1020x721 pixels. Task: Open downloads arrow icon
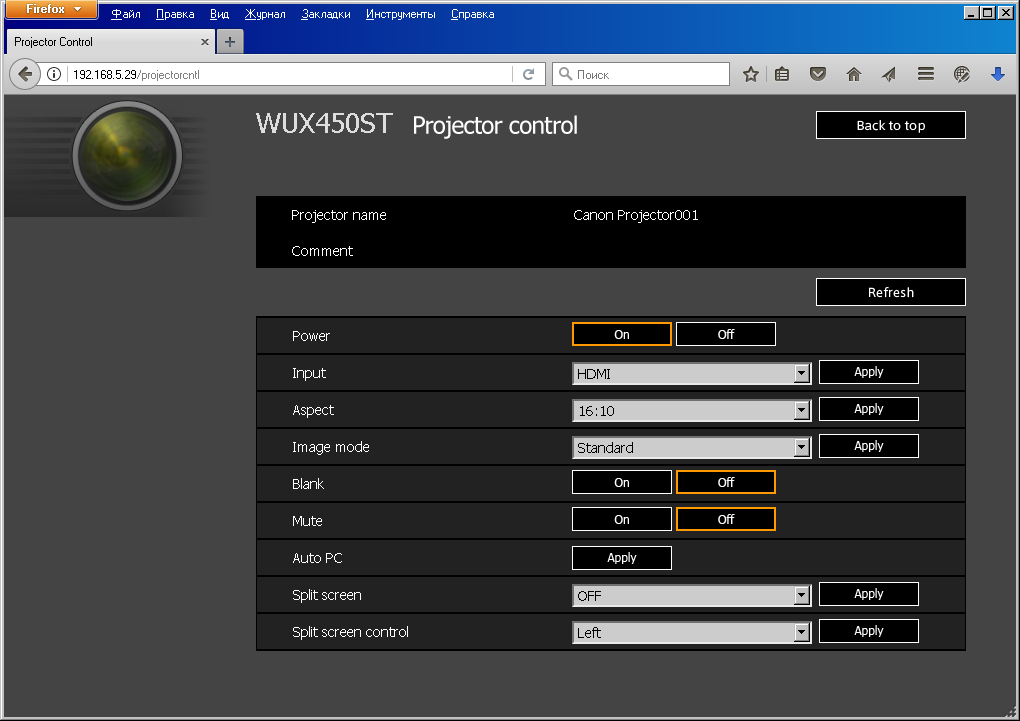tap(997, 74)
